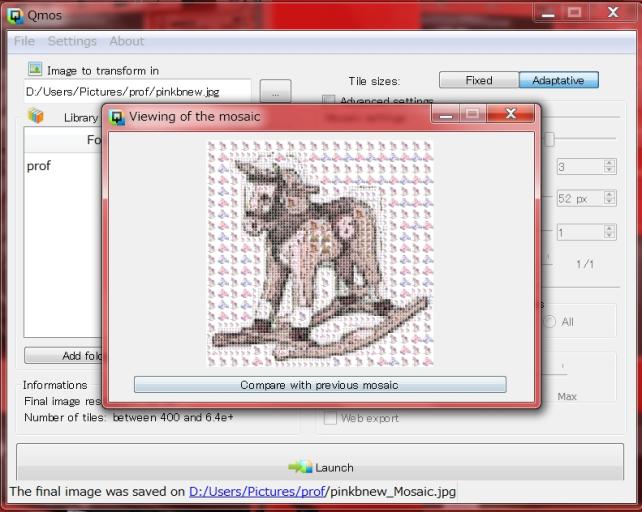The width and height of the screenshot is (642, 512).
Task: Open the About menu
Action: point(127,41)
